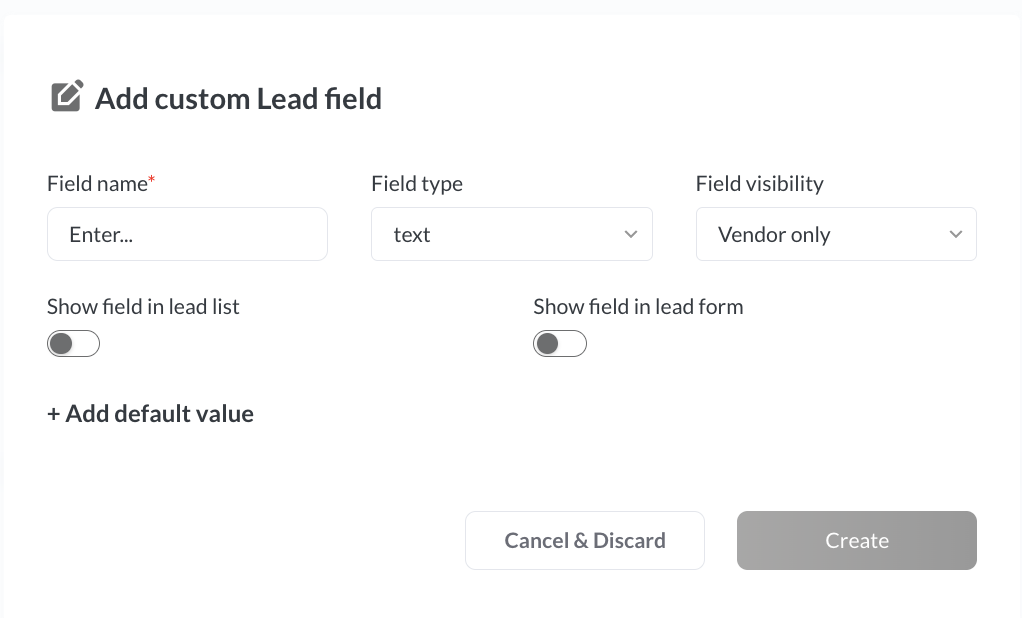
Task: Select the Enter... placeholder text
Action: click(101, 235)
